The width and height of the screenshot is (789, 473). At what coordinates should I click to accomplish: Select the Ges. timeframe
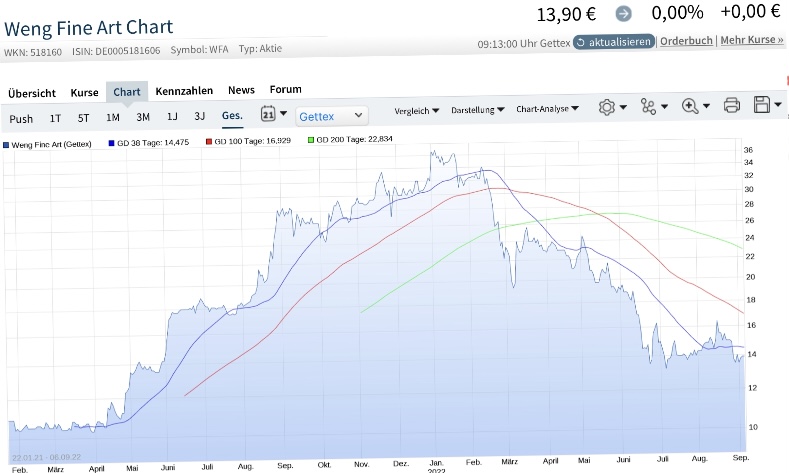click(232, 116)
